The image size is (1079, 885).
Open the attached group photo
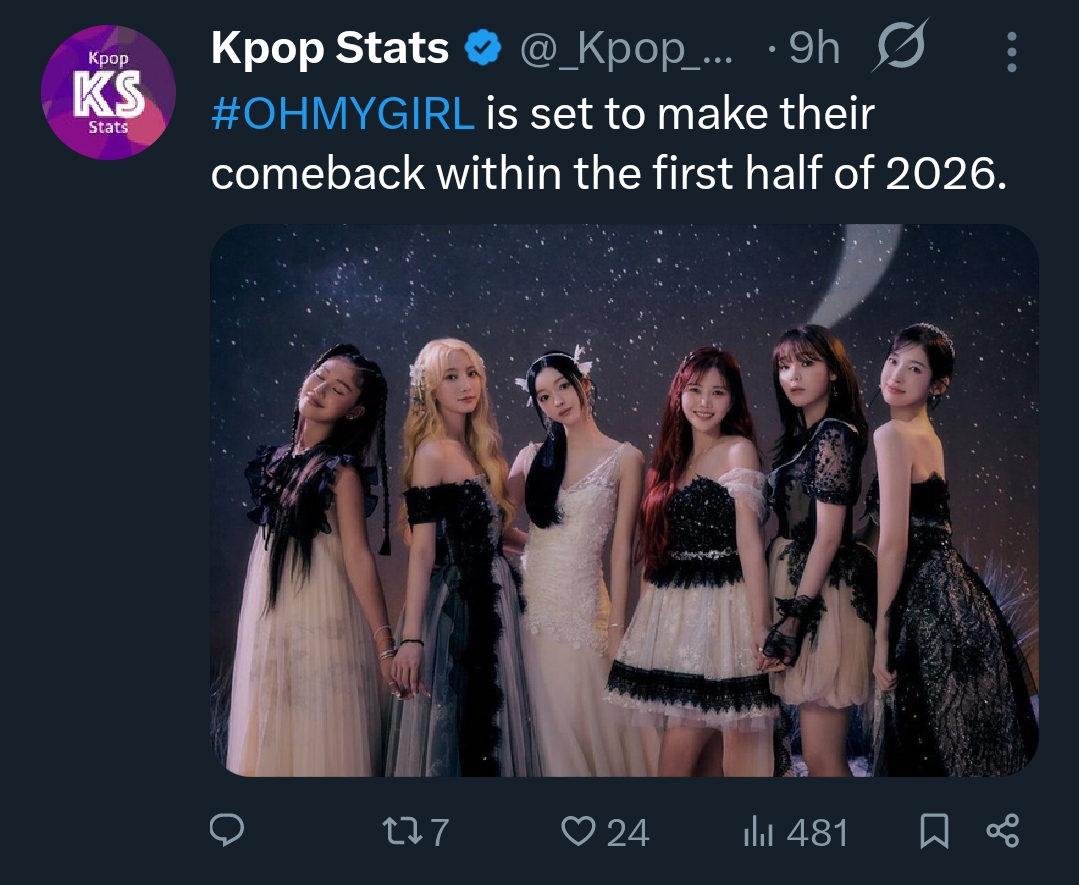(x=624, y=500)
